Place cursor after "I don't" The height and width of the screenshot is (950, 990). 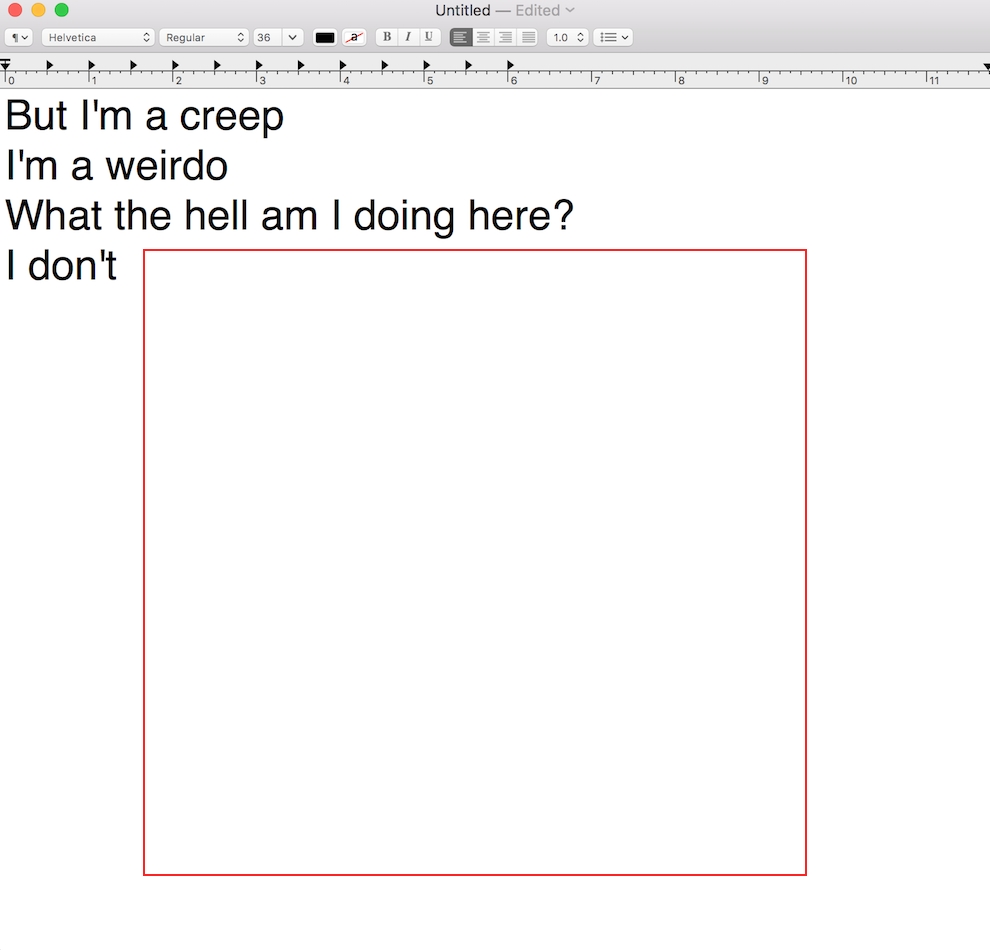(x=118, y=266)
